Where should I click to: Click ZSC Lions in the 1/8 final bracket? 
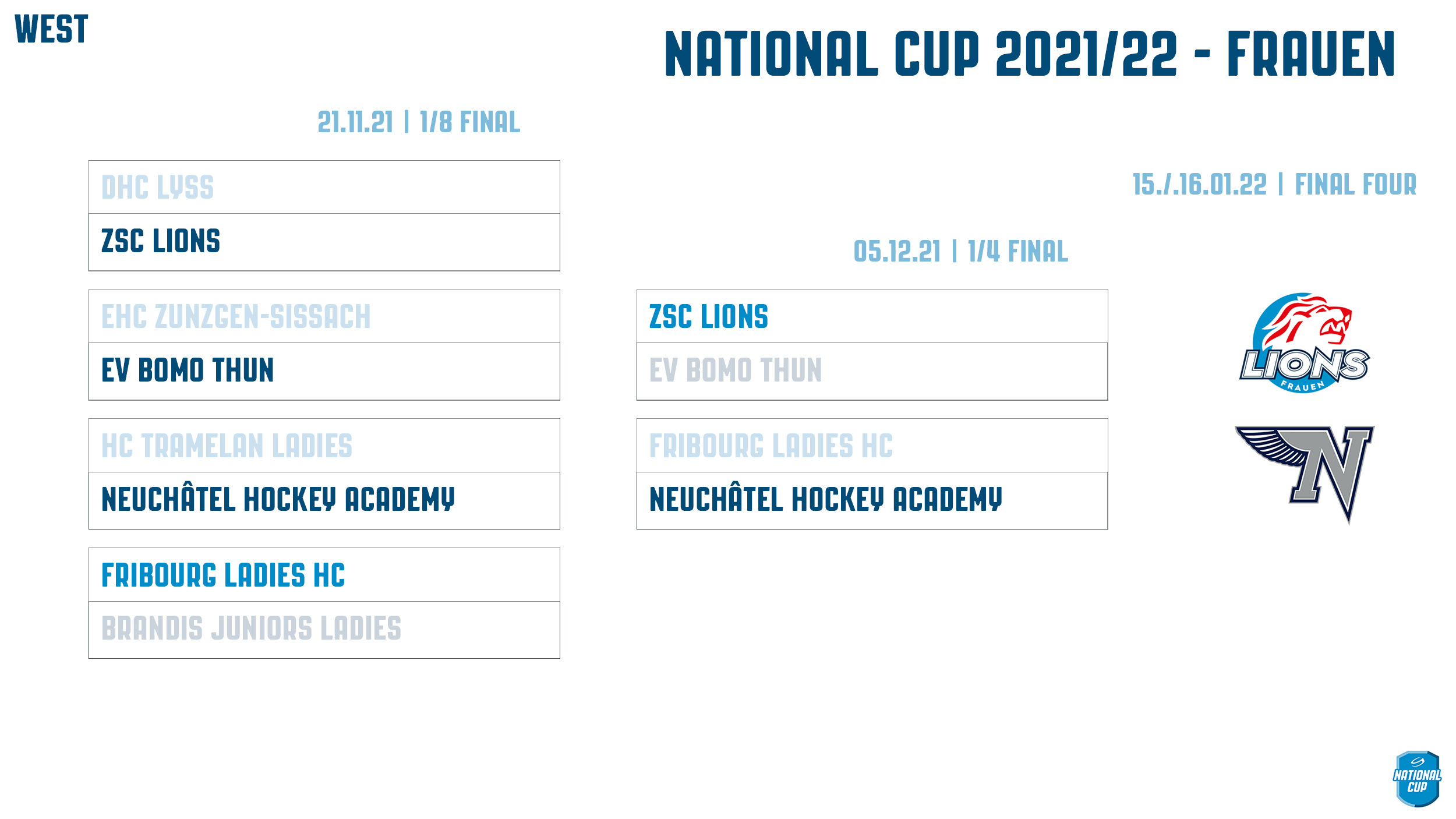pos(161,241)
